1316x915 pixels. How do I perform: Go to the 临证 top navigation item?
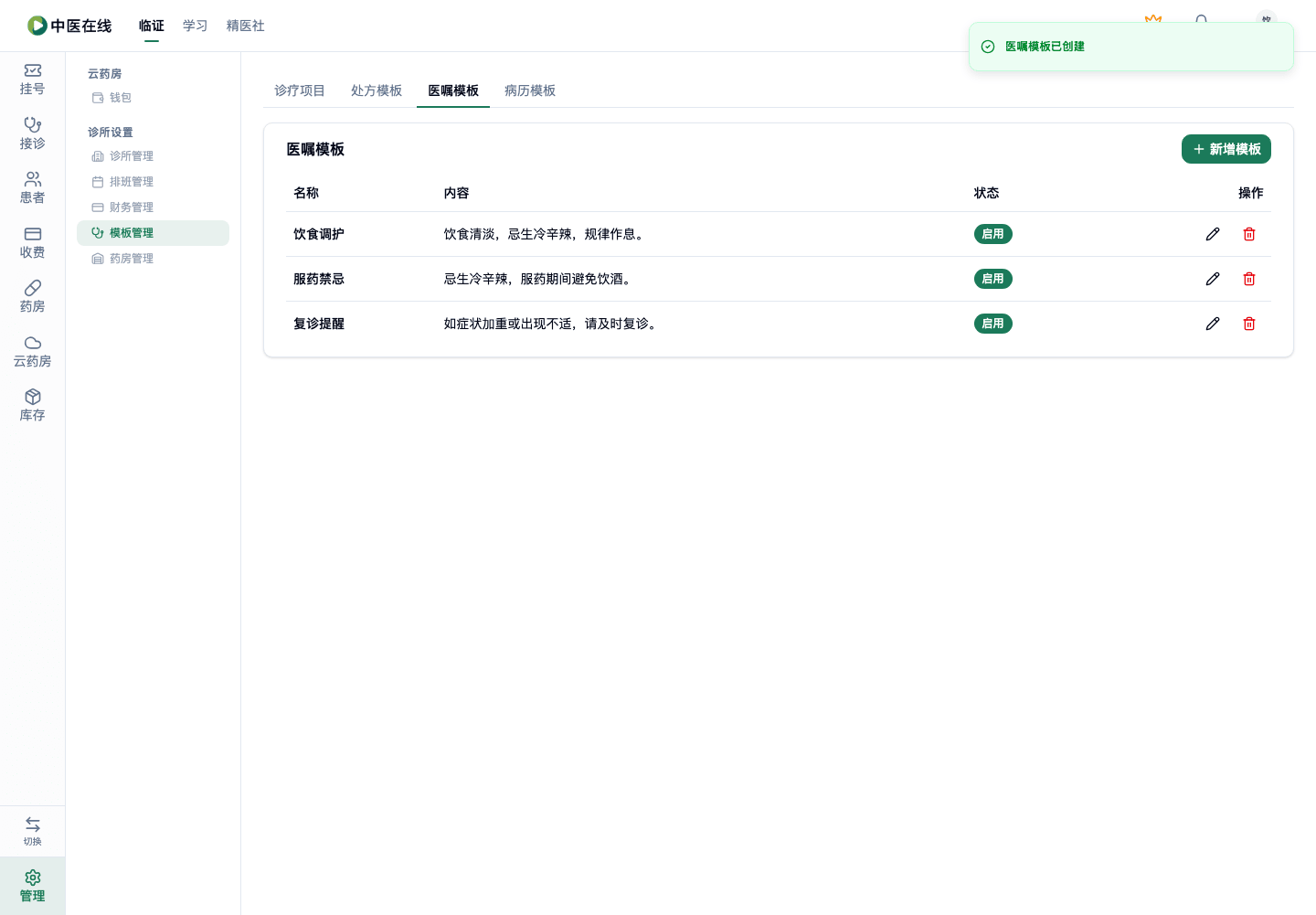coord(152,26)
